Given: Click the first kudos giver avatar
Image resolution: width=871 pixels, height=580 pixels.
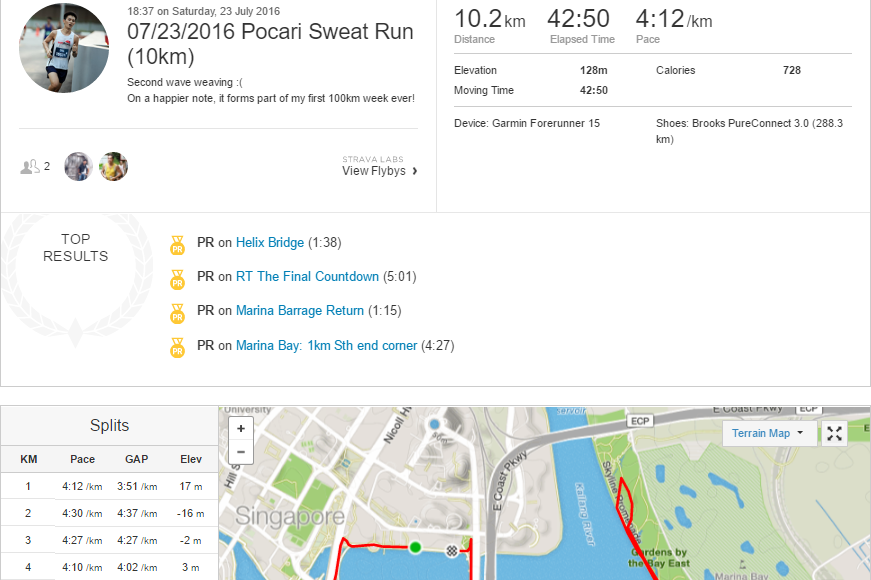Looking at the screenshot, I should 78,166.
